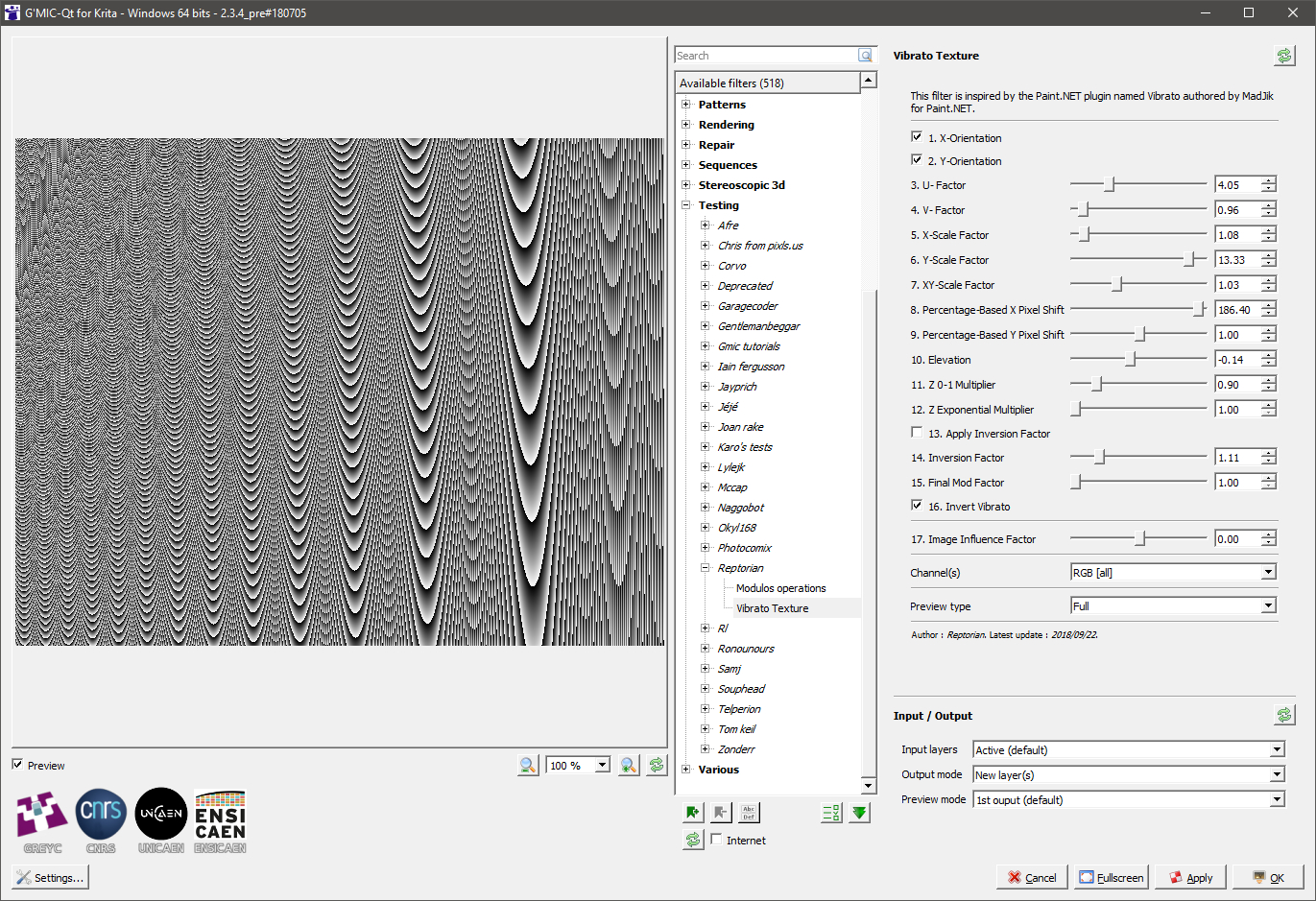The height and width of the screenshot is (901, 1316).
Task: Open the Settings... button
Action: click(x=50, y=877)
